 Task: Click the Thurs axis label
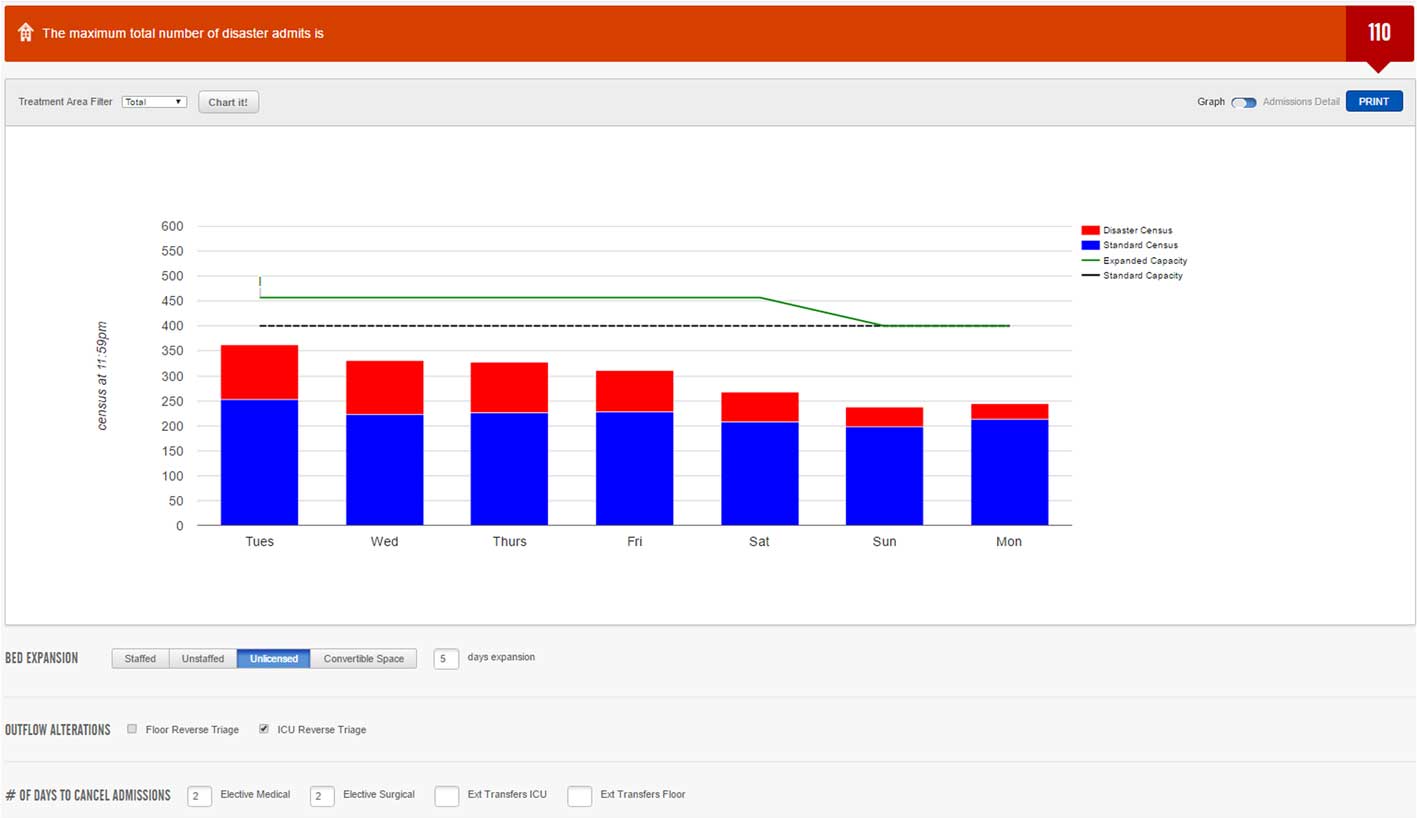click(509, 542)
